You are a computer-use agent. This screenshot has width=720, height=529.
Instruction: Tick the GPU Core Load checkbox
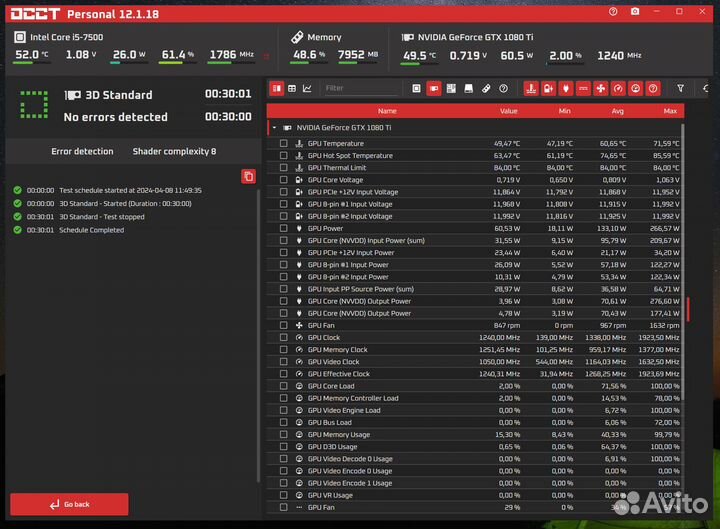point(283,386)
